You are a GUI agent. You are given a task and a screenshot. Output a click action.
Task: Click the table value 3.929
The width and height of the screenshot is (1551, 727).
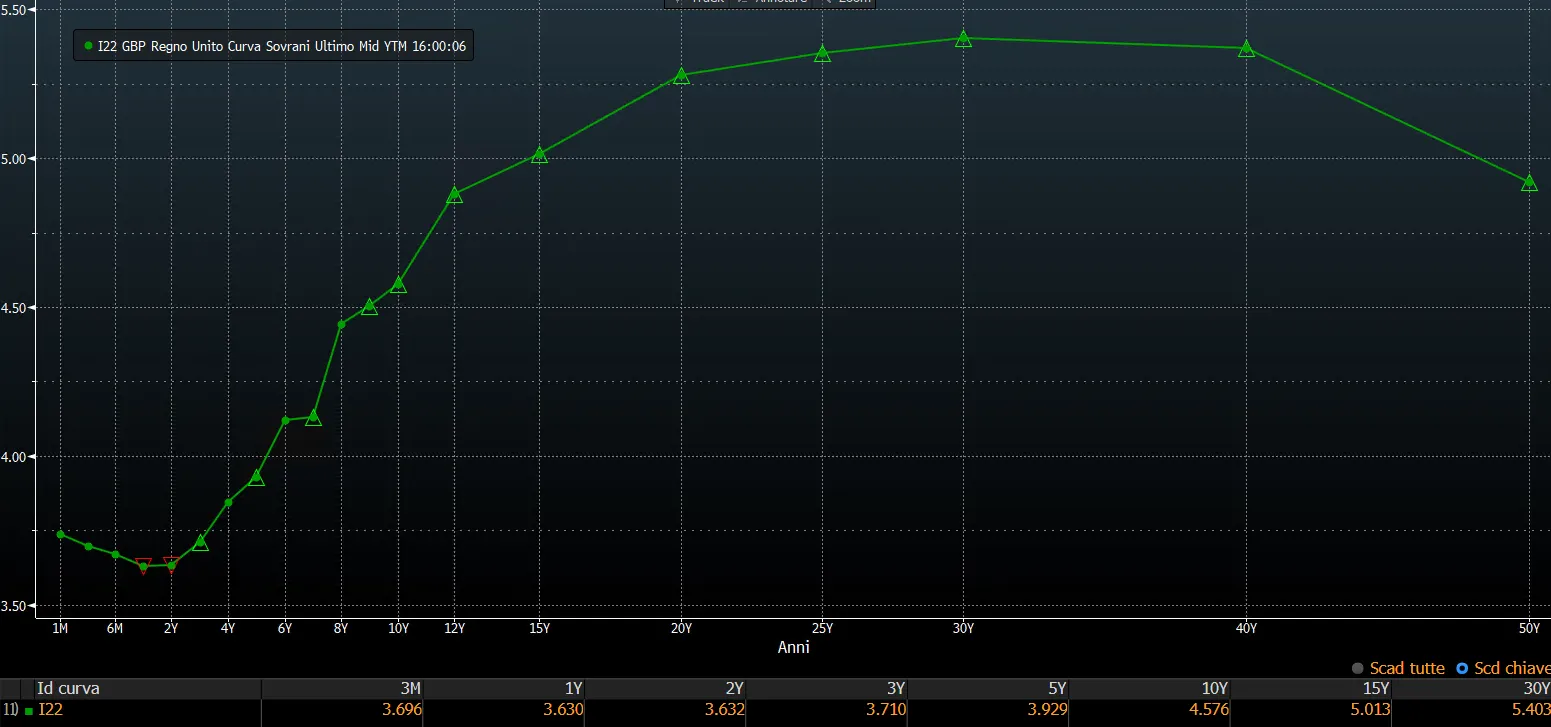[1048, 710]
